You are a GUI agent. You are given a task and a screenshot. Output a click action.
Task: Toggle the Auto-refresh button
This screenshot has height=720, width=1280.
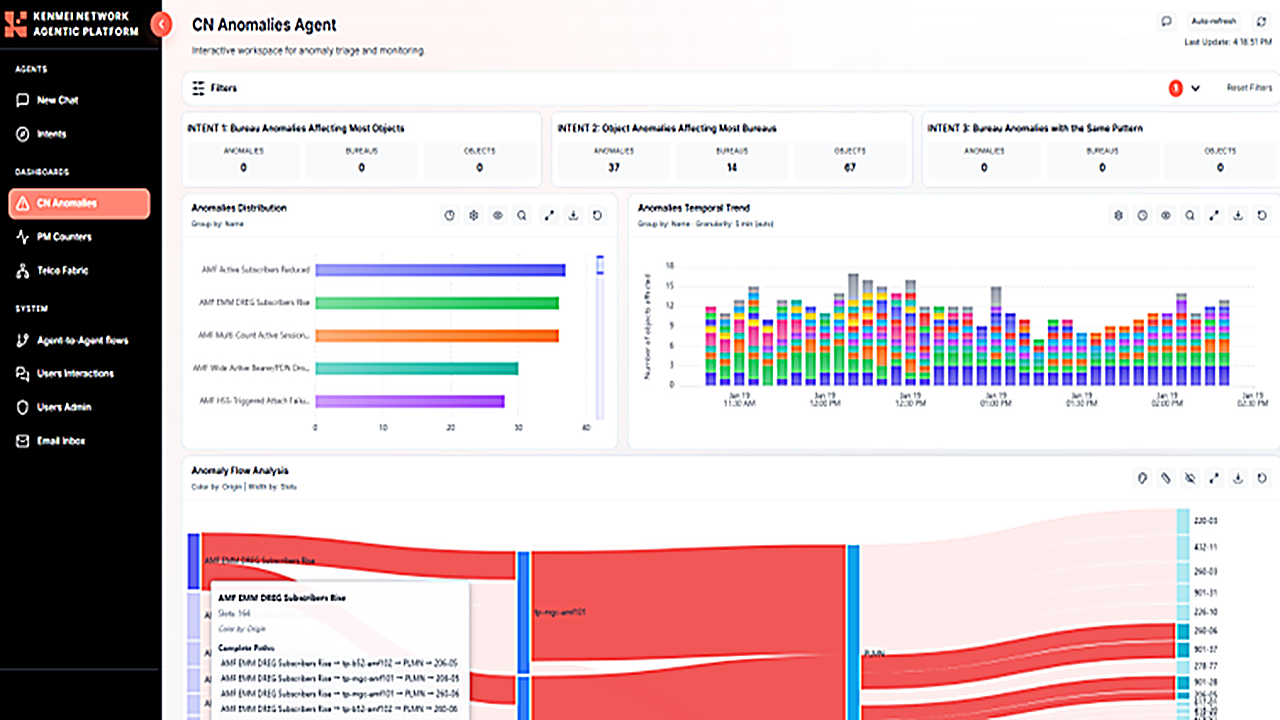1213,21
